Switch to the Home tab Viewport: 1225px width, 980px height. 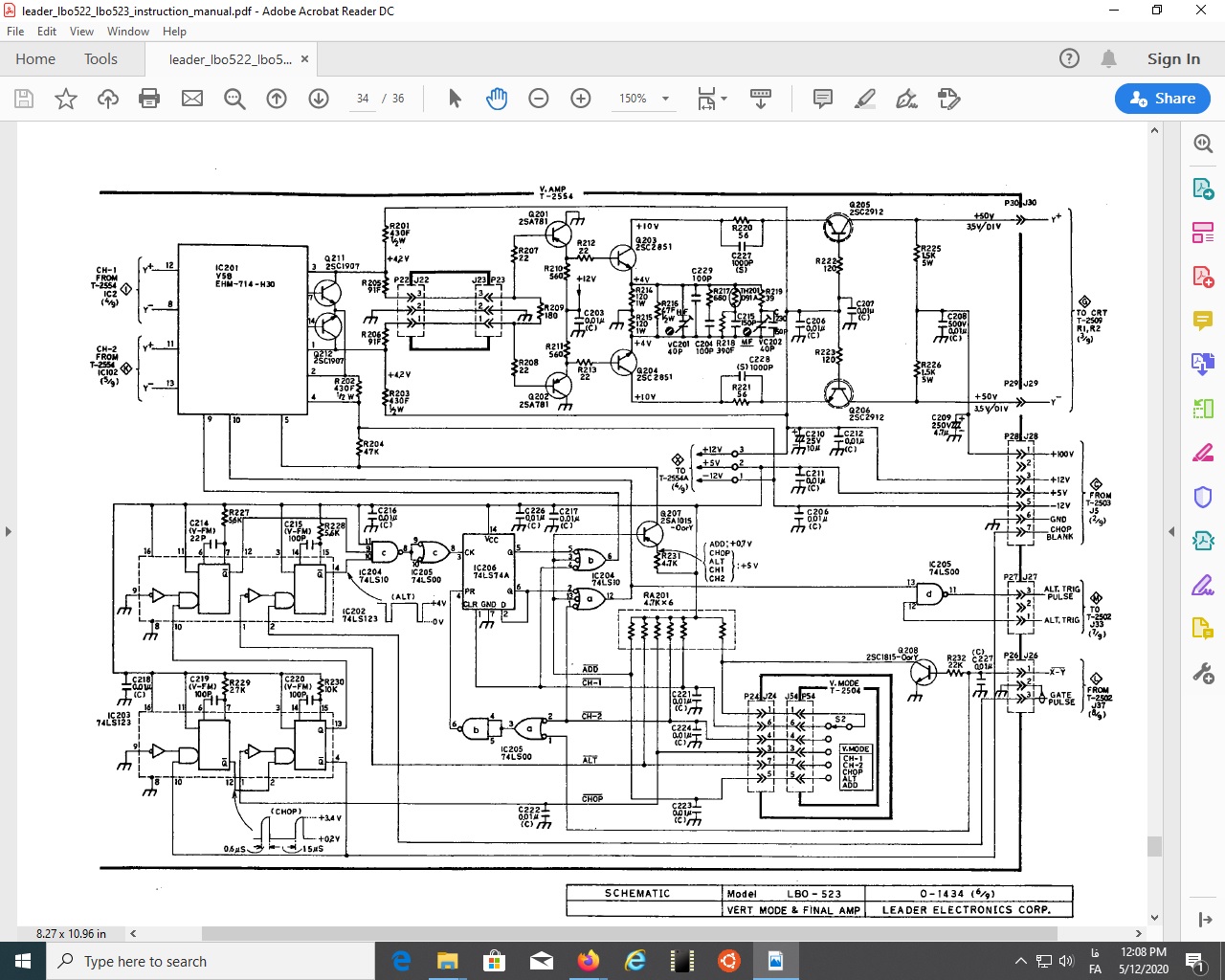35,59
